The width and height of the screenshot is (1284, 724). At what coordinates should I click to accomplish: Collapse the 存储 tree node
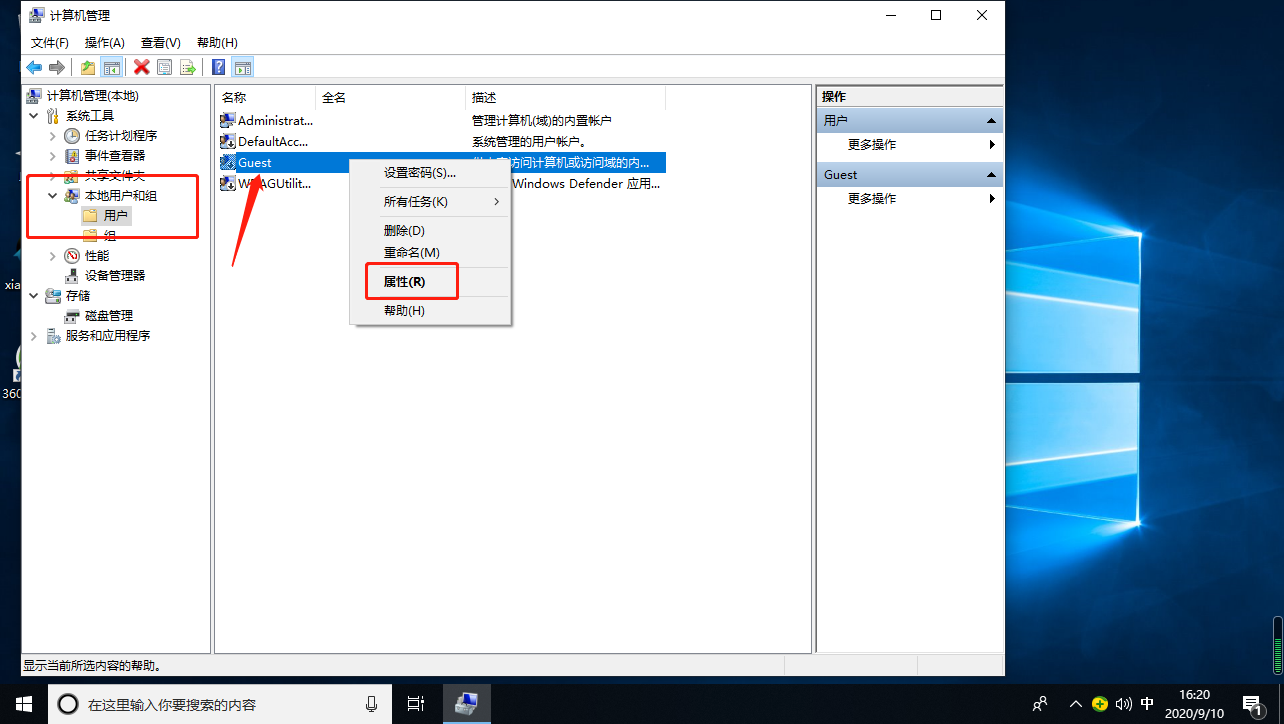(x=34, y=296)
